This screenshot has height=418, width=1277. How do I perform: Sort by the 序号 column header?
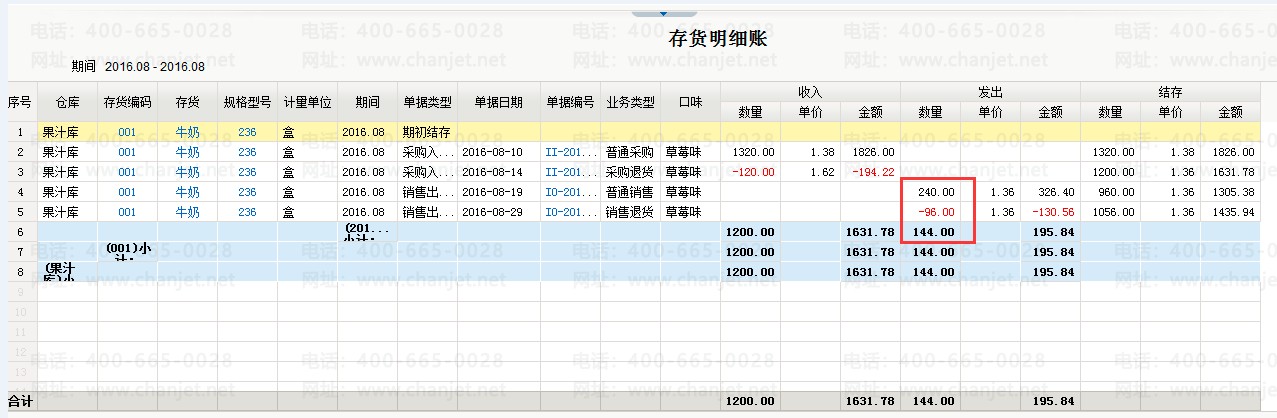[20, 102]
